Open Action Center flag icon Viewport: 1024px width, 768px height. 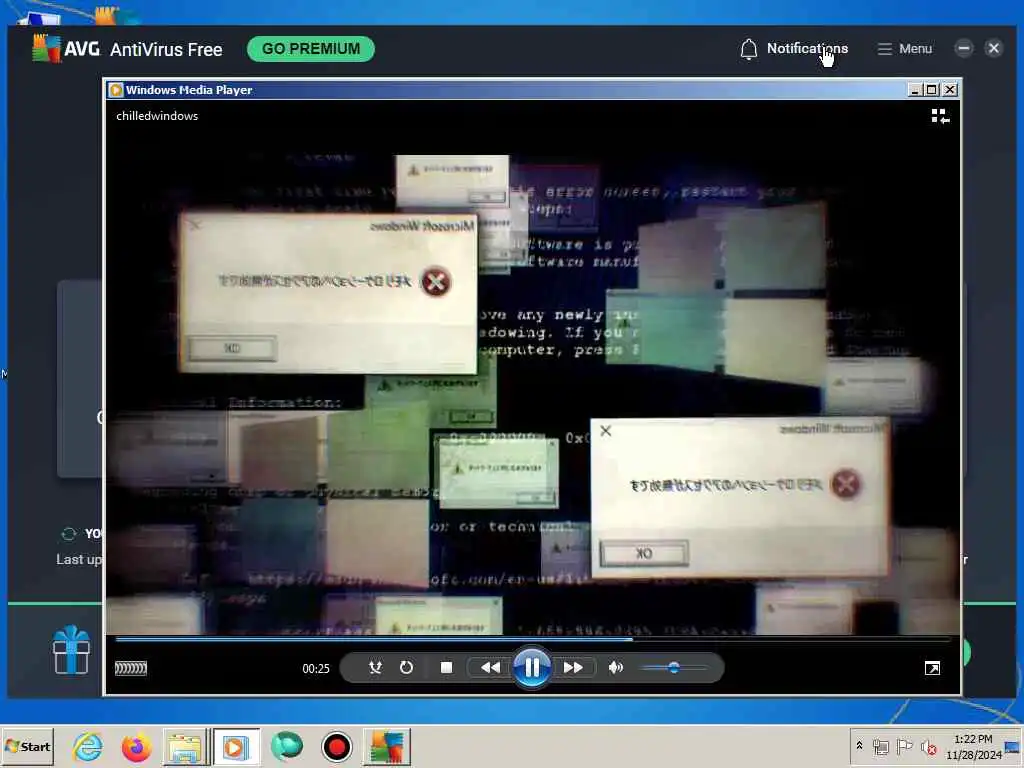904,746
